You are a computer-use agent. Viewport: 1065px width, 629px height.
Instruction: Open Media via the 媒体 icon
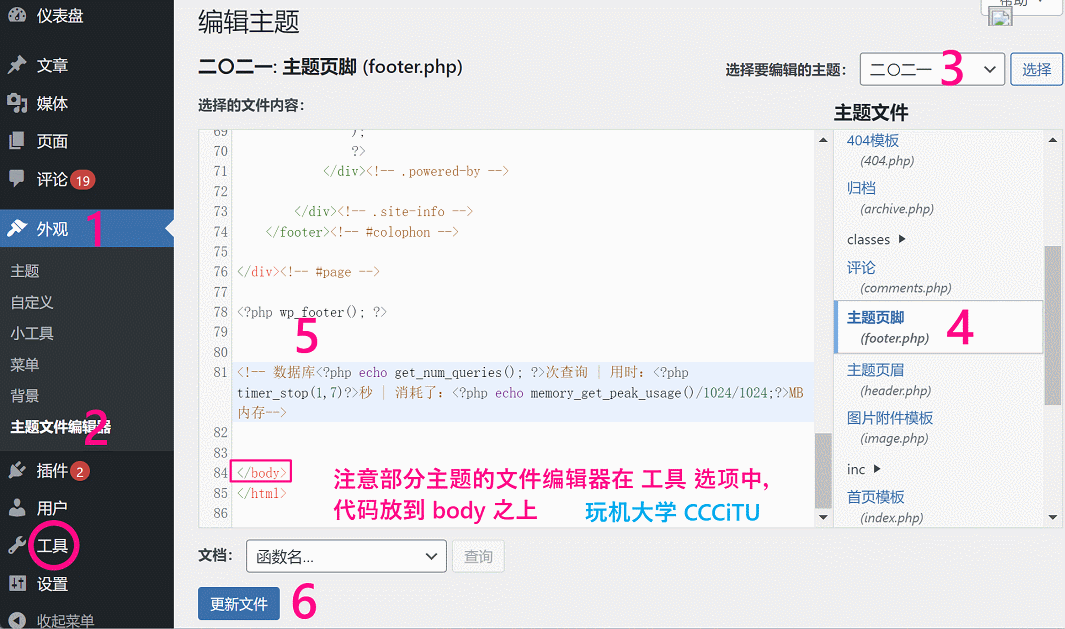[17, 103]
